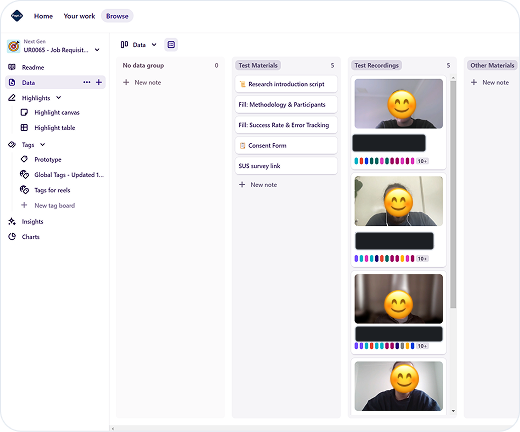Screen dimensions: 520x432
Task: Open Consent Form note
Action: click(286, 145)
